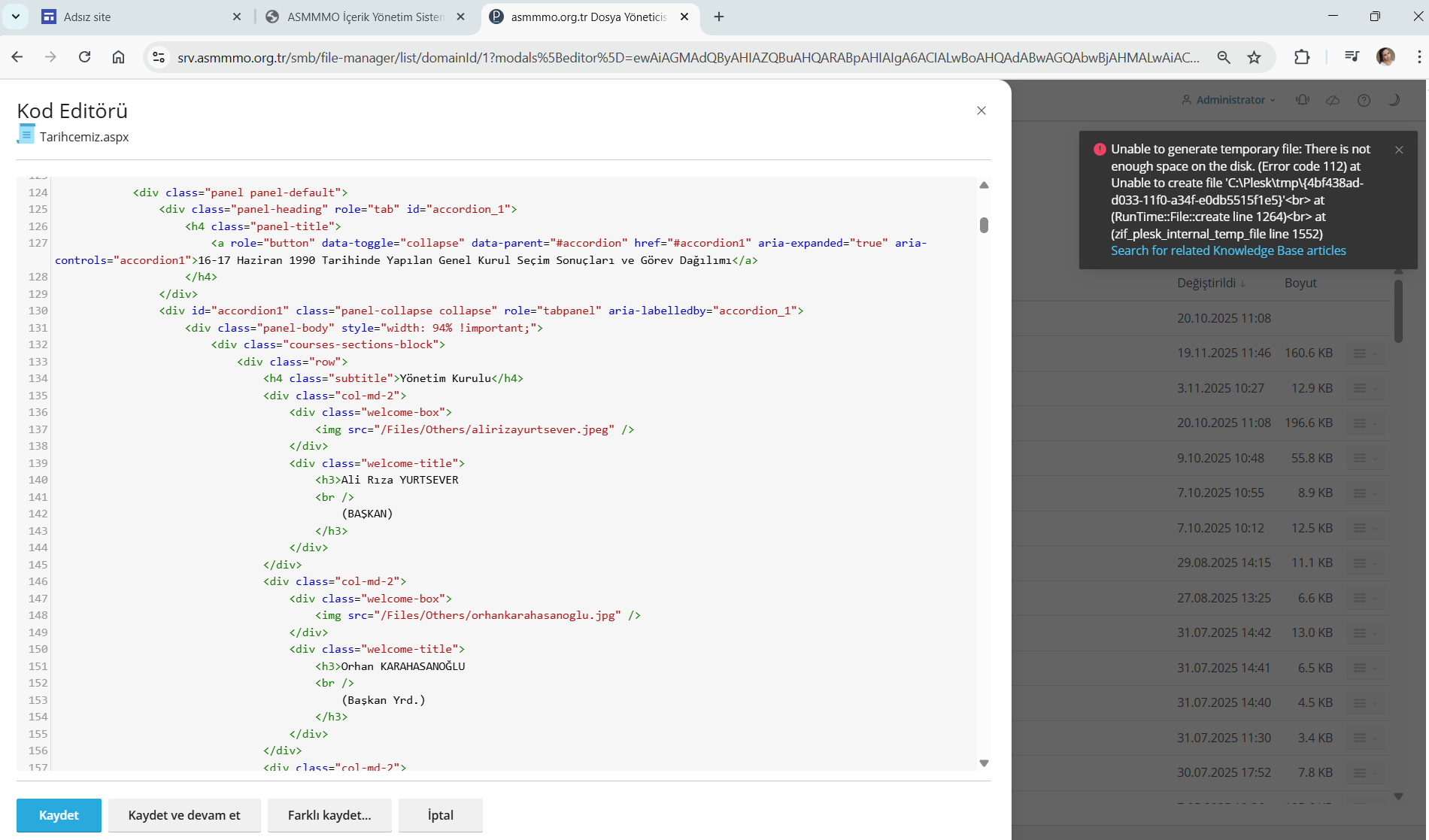Open media control icon in browser toolbar

tap(1352, 57)
